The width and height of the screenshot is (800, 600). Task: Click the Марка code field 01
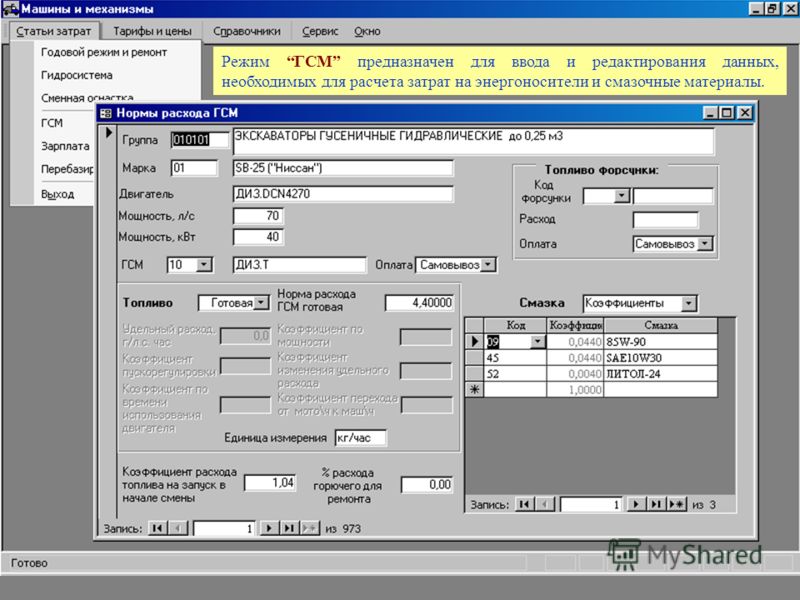[194, 168]
